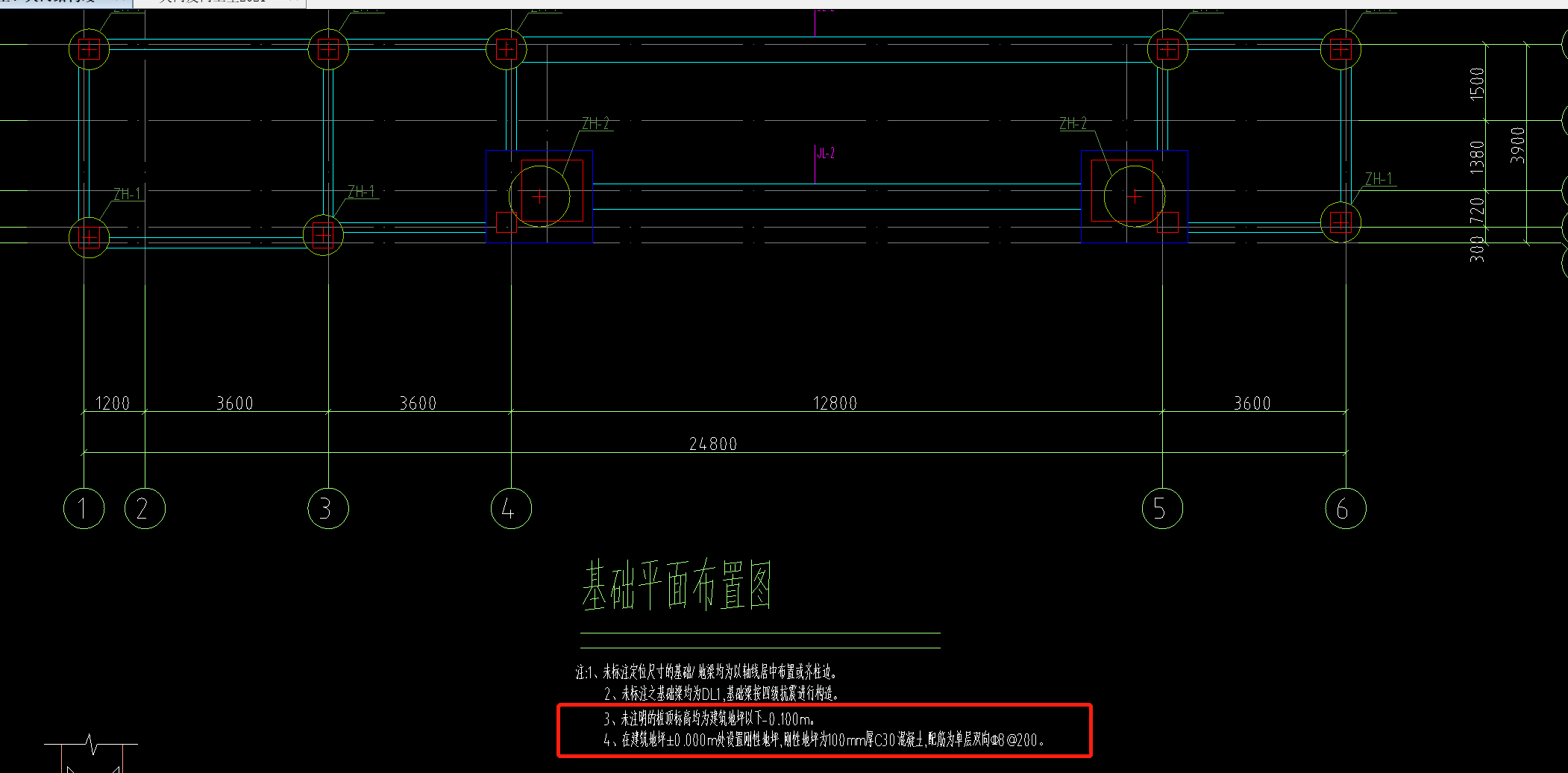
Task: Click the vertical 3900 dimension text
Action: pyautogui.click(x=1517, y=145)
